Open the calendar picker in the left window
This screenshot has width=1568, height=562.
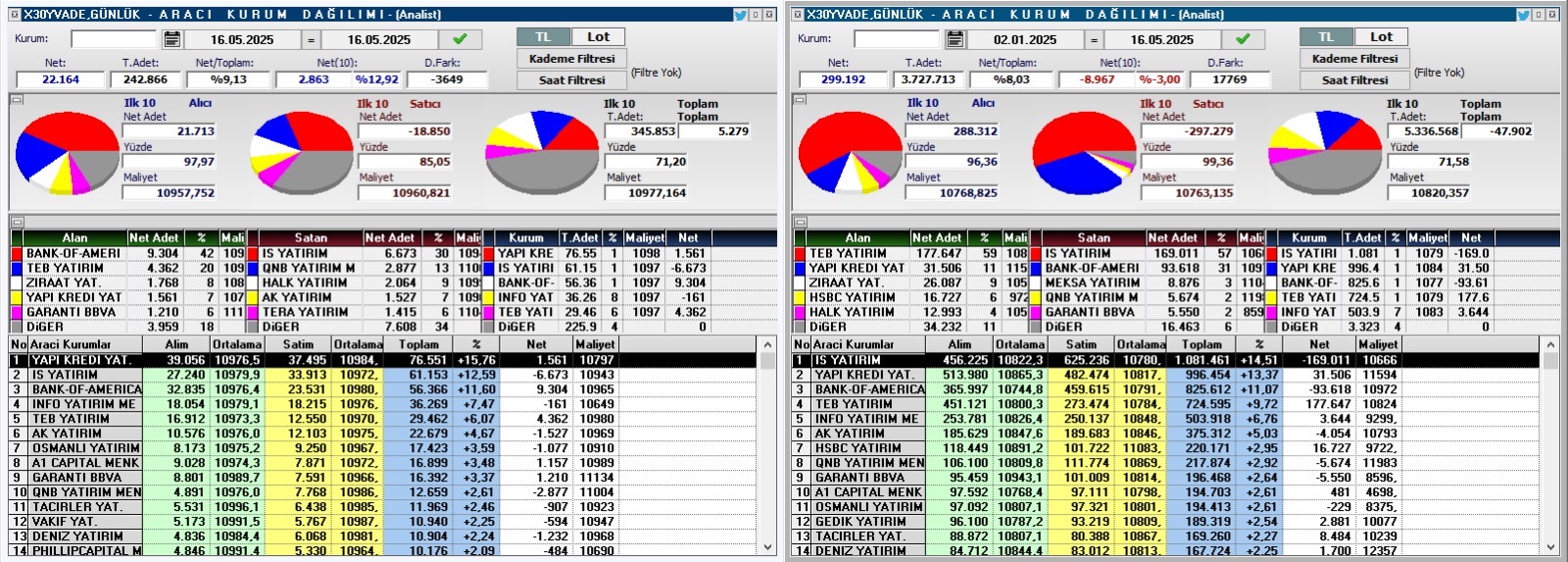171,39
